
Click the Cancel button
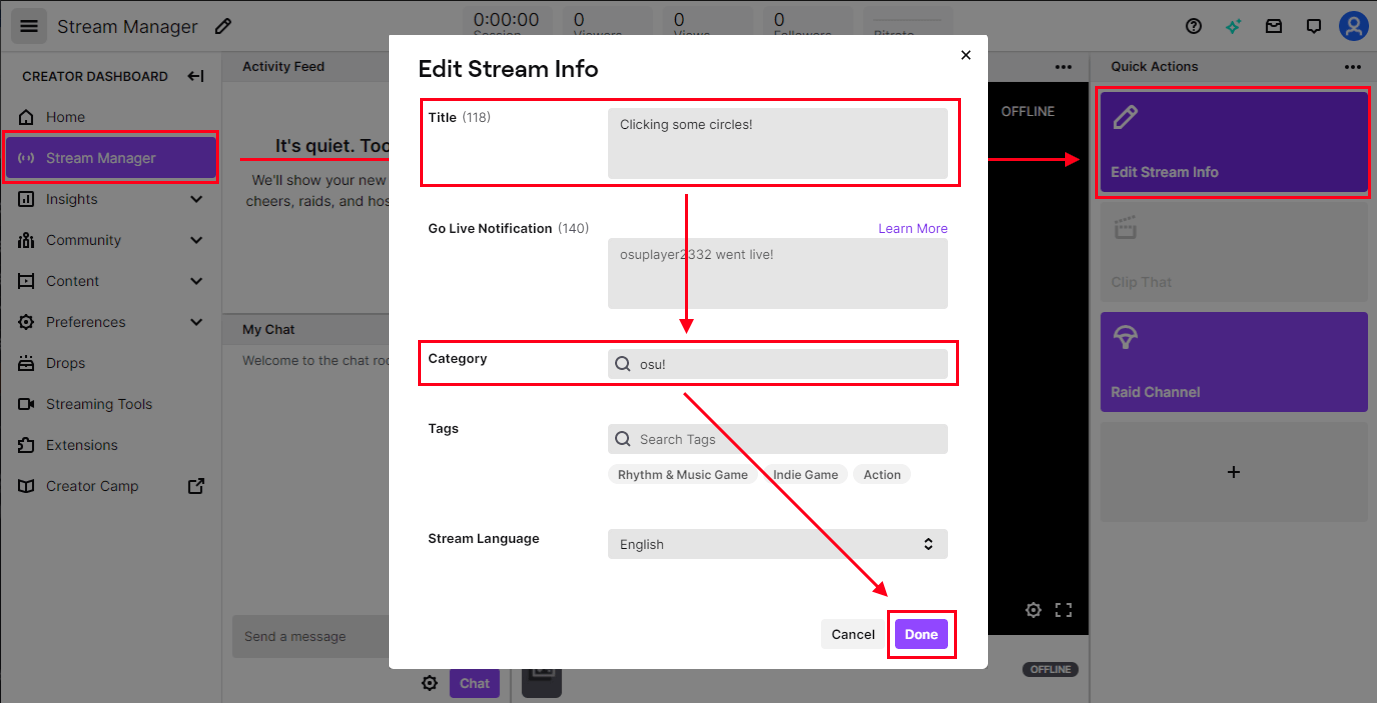(853, 634)
